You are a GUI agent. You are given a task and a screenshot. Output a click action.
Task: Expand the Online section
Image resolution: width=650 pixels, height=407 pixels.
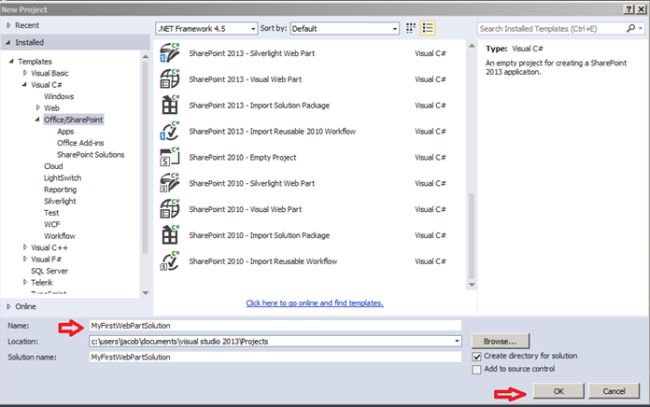coord(8,306)
